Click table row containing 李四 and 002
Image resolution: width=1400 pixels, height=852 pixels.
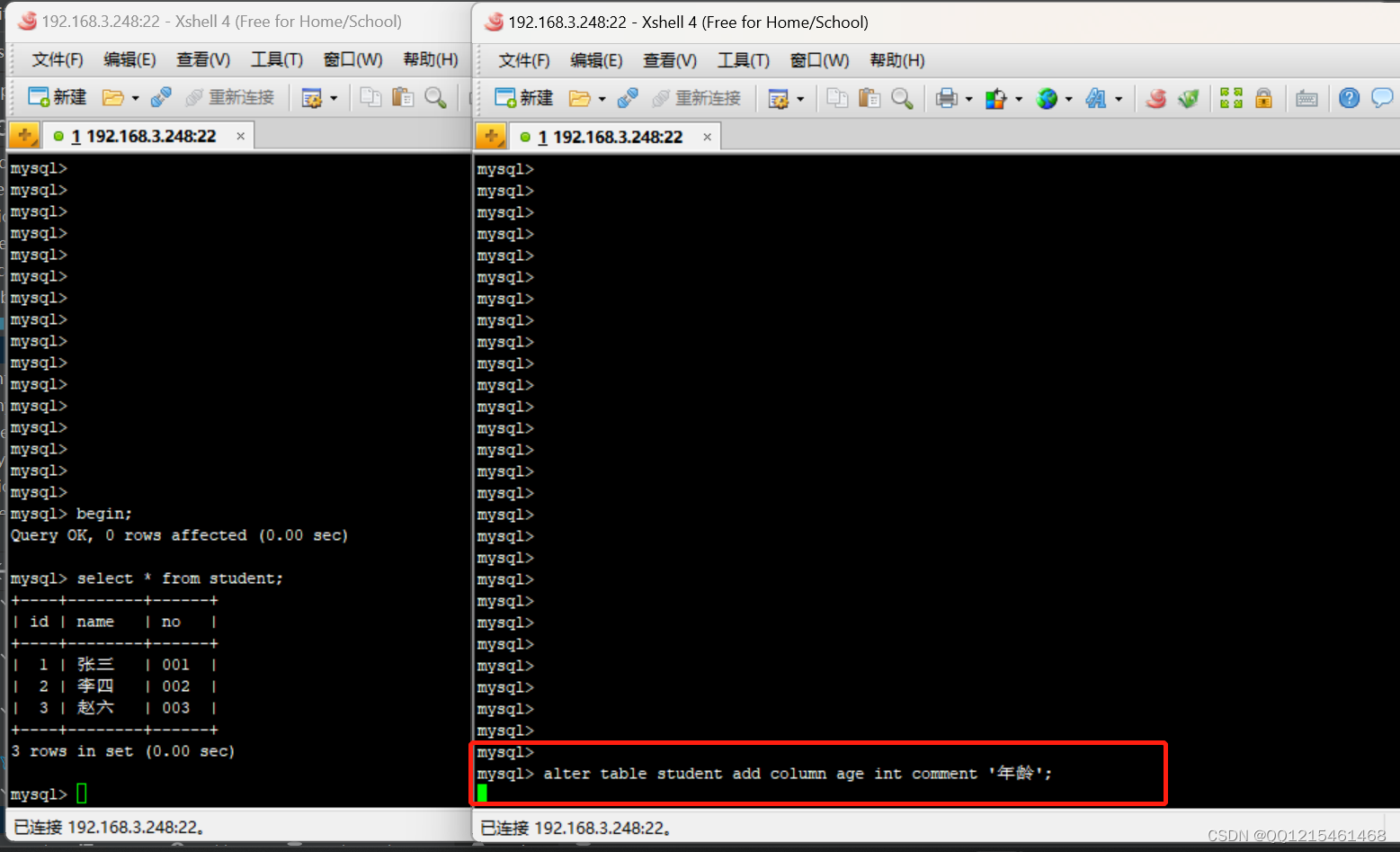click(114, 686)
